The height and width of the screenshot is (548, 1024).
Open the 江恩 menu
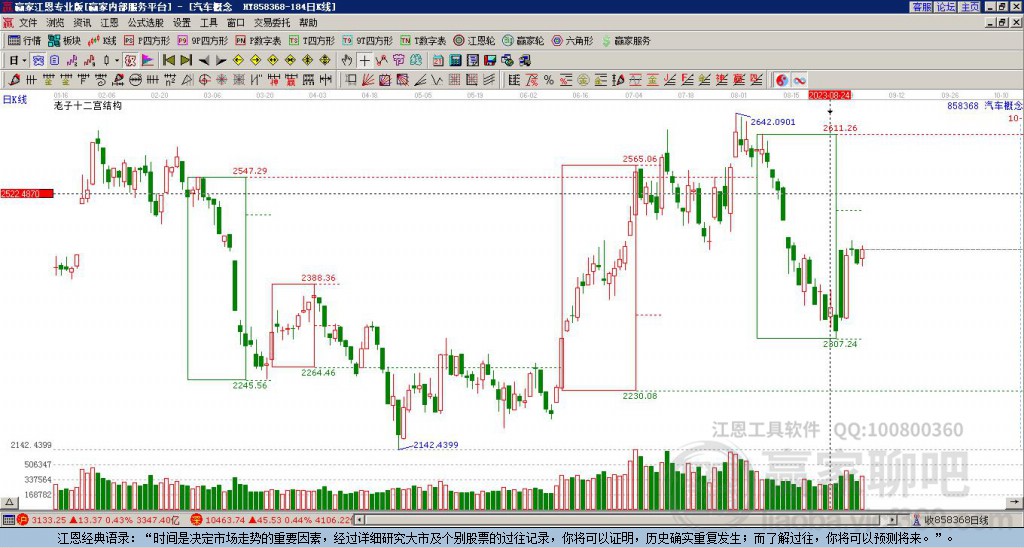pos(110,23)
